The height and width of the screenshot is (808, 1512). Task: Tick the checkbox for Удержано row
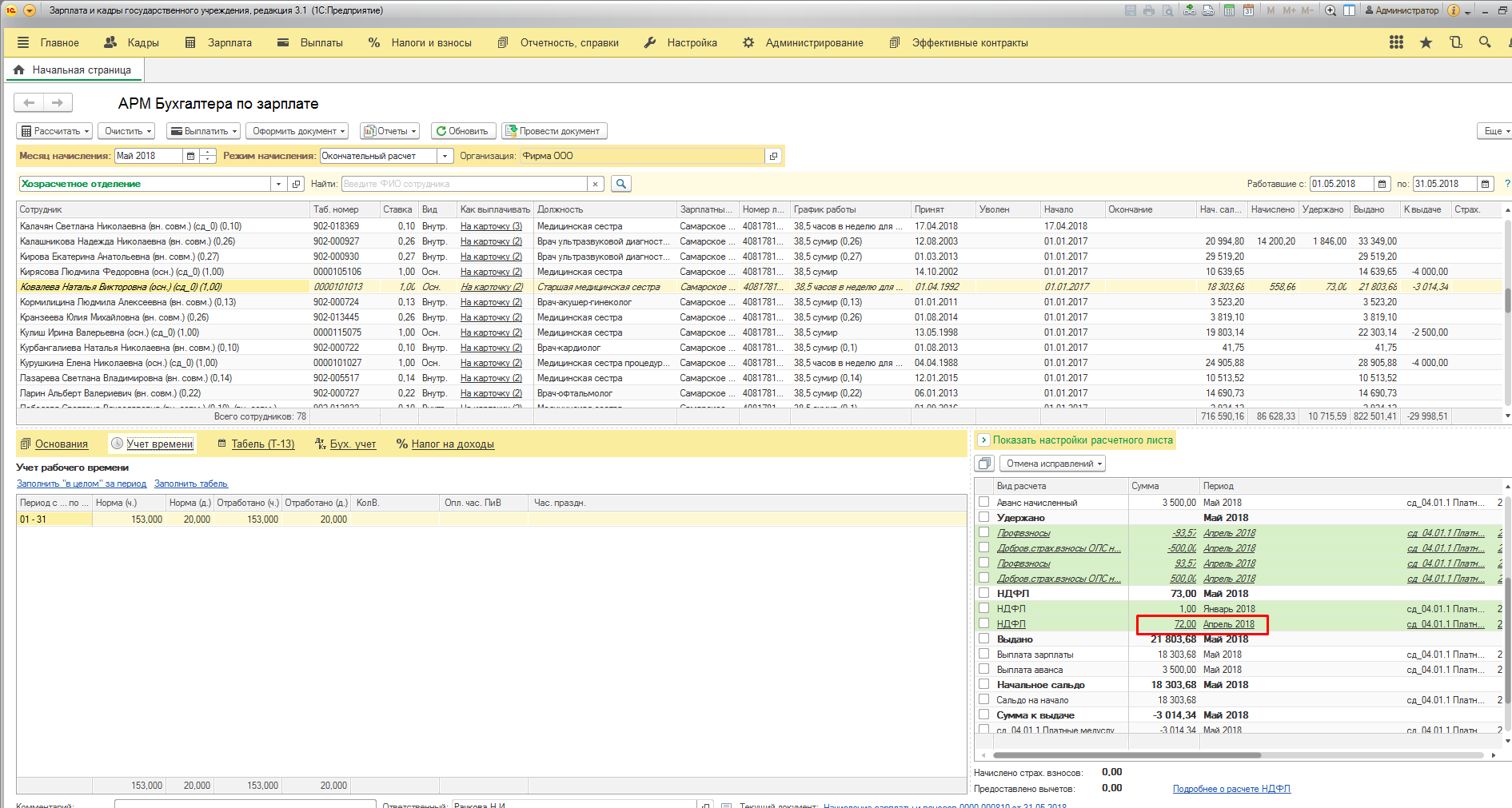pos(984,517)
